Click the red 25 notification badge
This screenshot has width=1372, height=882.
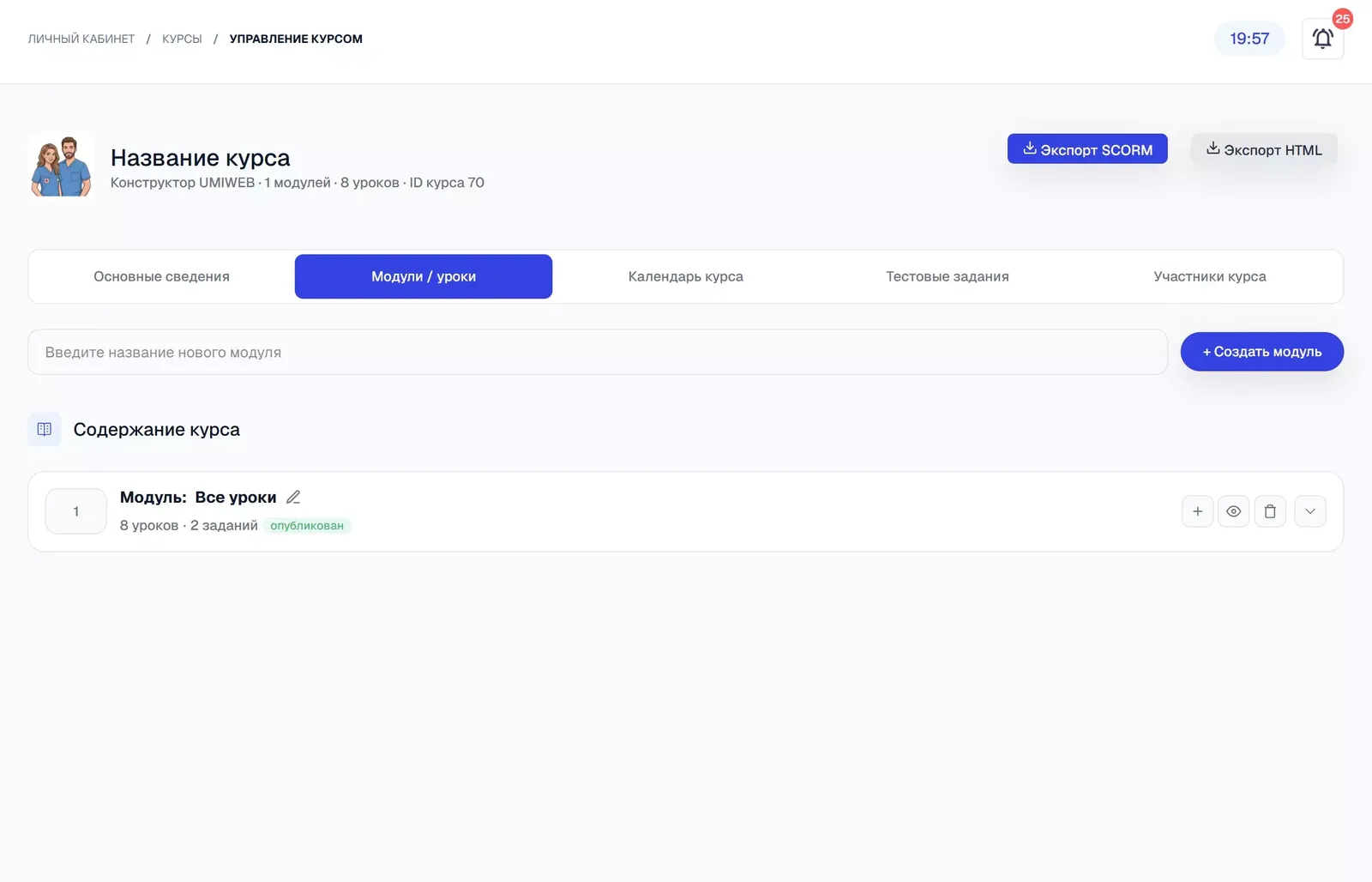pyautogui.click(x=1342, y=18)
